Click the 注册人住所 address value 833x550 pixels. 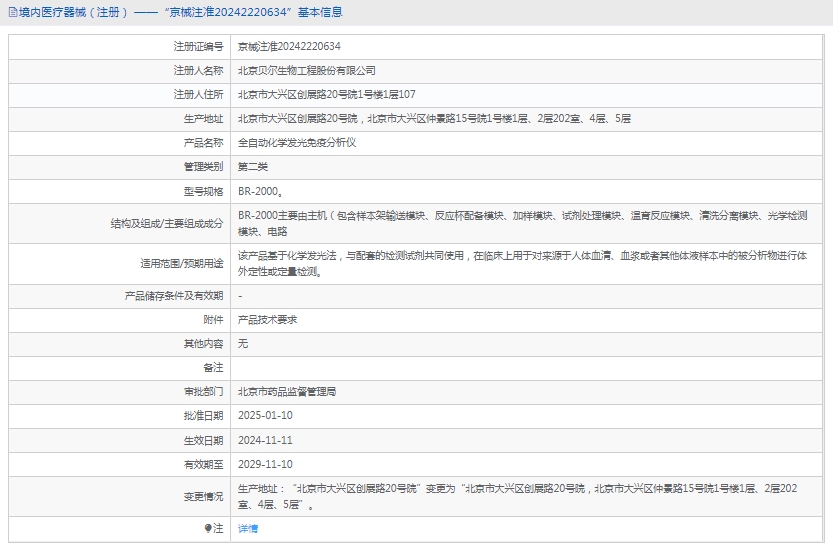coord(326,94)
